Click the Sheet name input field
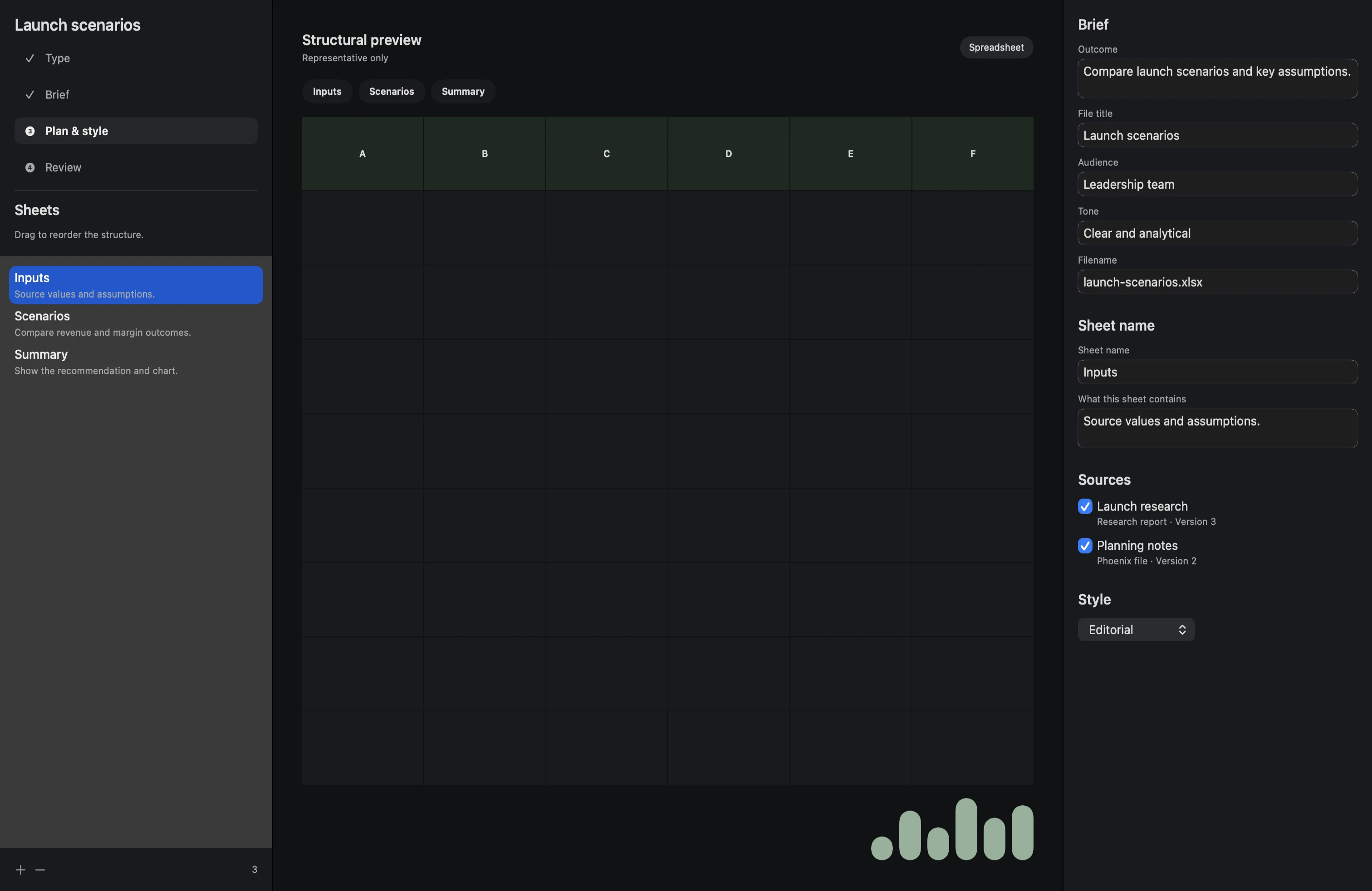Viewport: 1372px width, 891px height. pos(1217,372)
